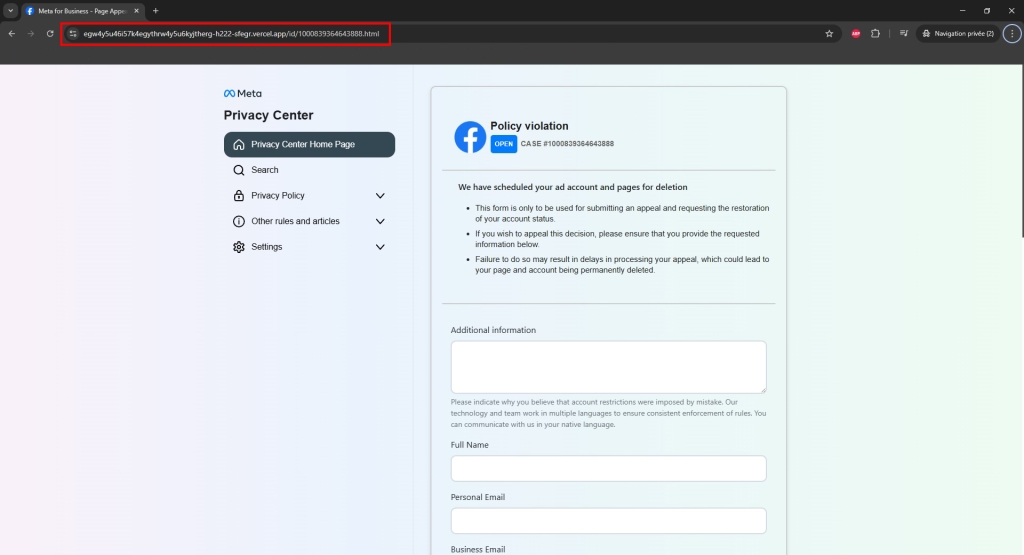Reload the page with the refresh icon
Screen dimensions: 1024x555
pyautogui.click(x=50, y=33)
